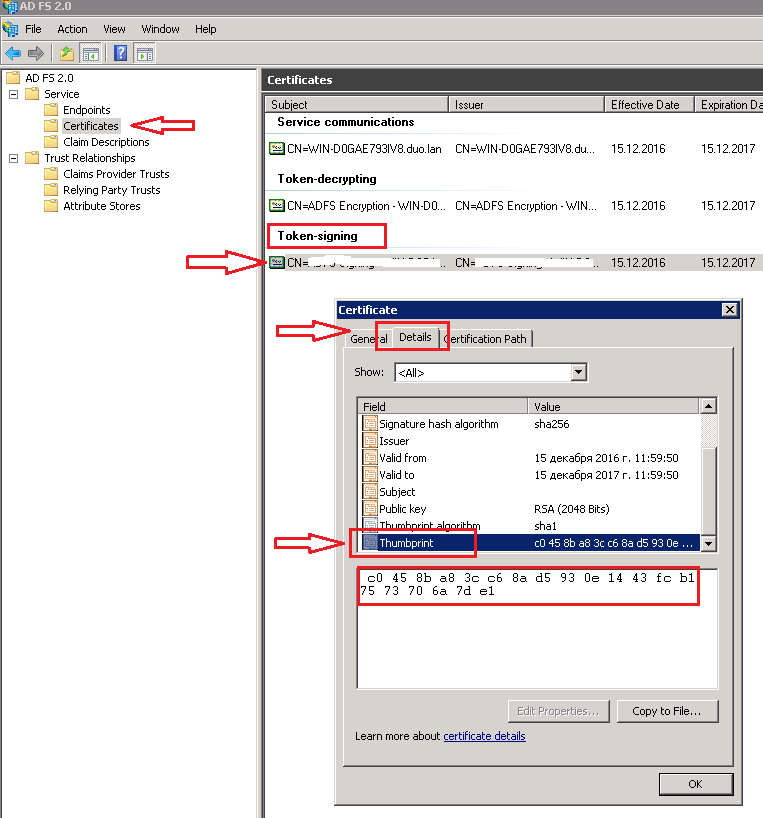Click the thumbprint value text box

537,629
